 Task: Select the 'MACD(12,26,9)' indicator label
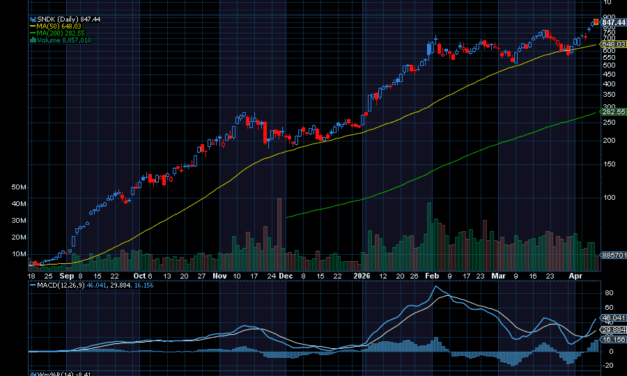point(61,285)
